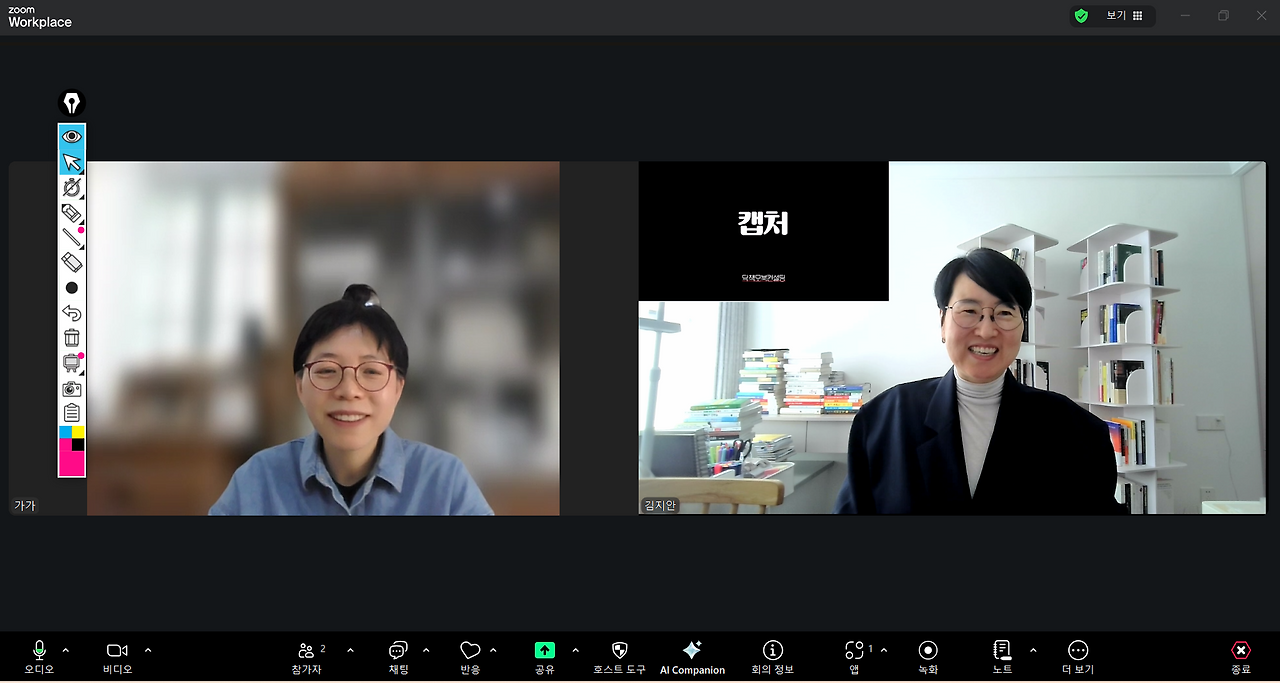This screenshot has height=683, width=1280.
Task: Start recording with the 녹화 button
Action: pyautogui.click(x=928, y=657)
